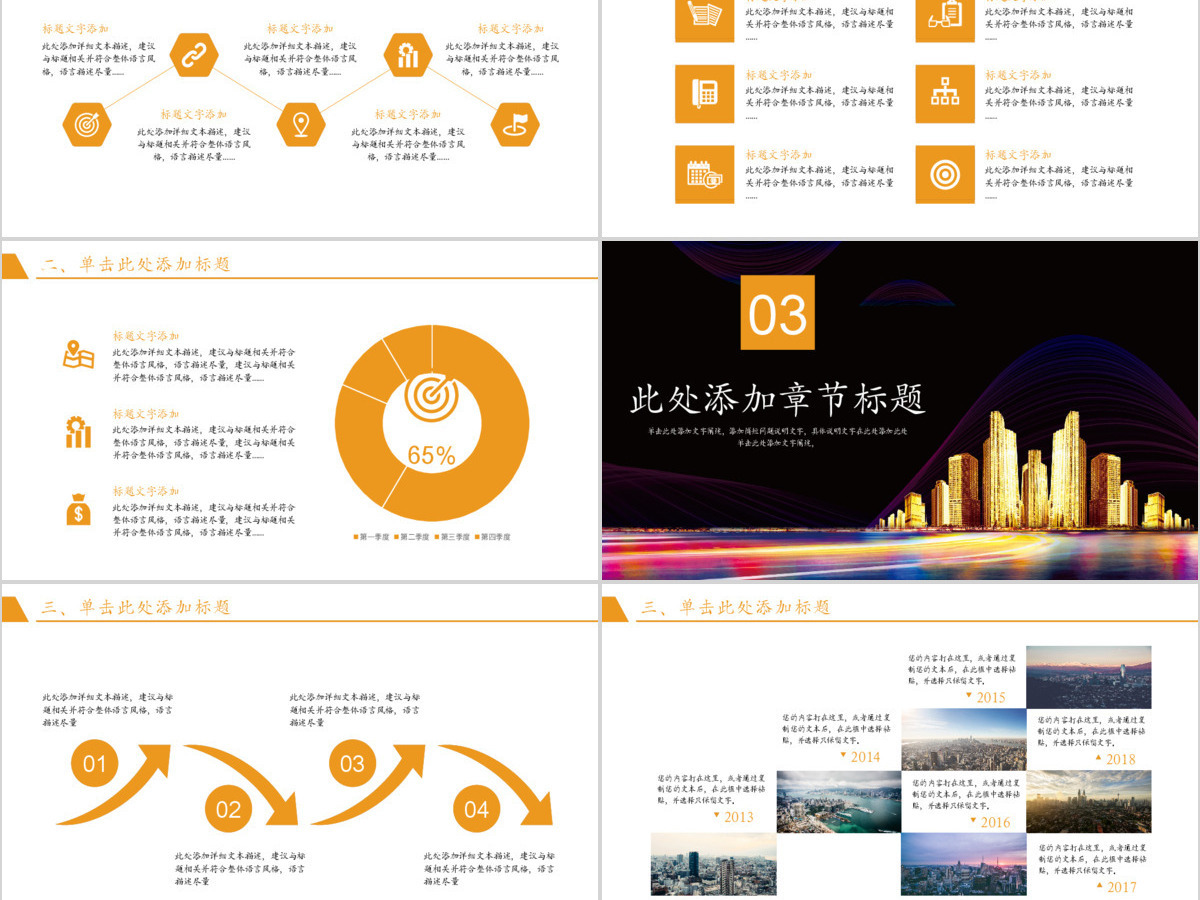
Task: Select the 第一季度 legend entry
Action: [372, 537]
